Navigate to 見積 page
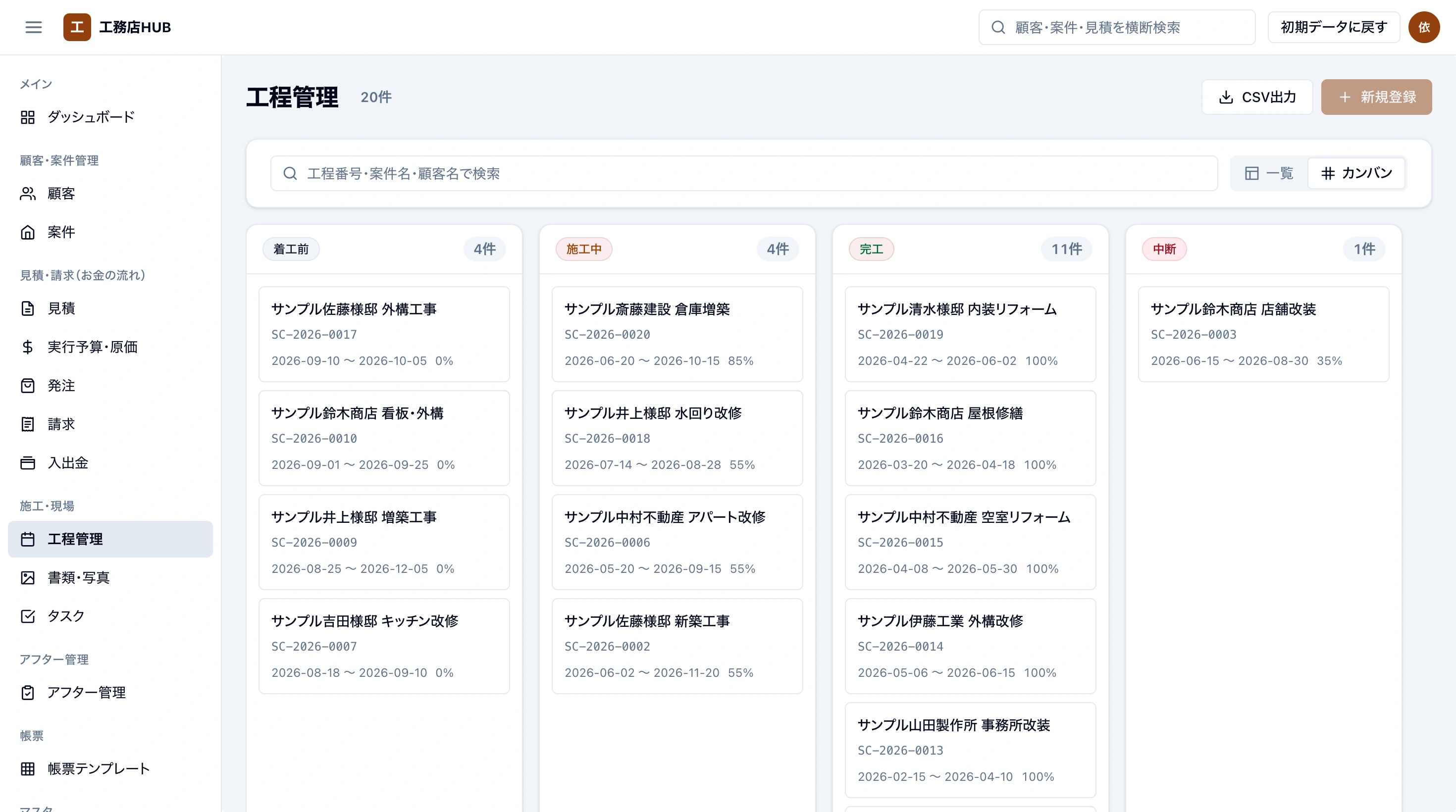The width and height of the screenshot is (1456, 812). point(110,308)
